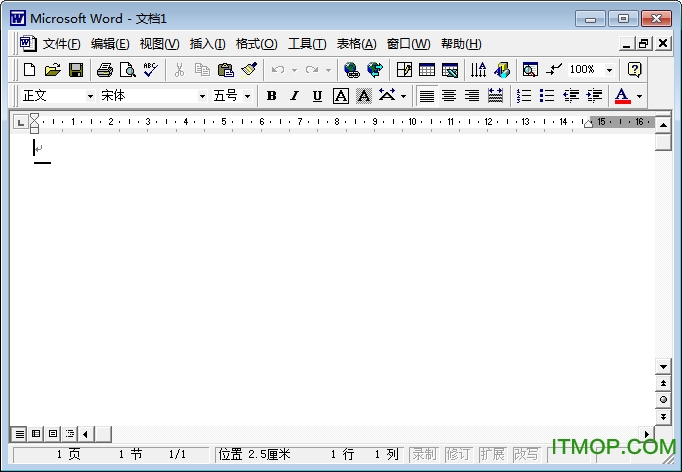Apply numbered list formatting

(x=524, y=96)
